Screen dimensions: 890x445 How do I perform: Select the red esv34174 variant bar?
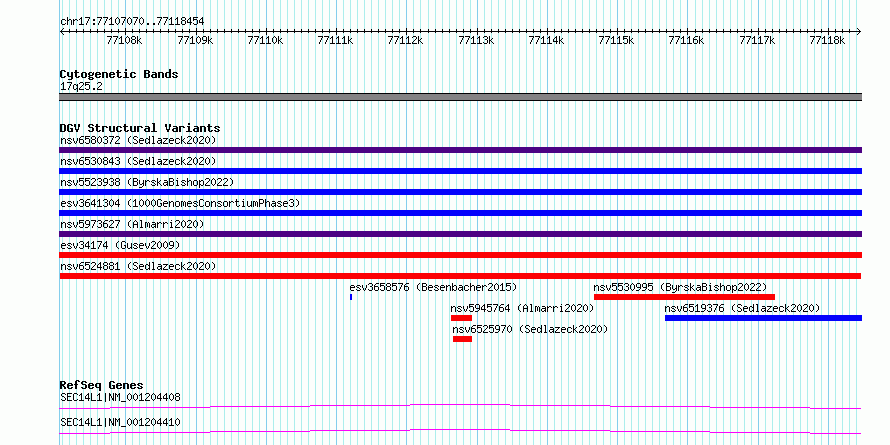460,255
